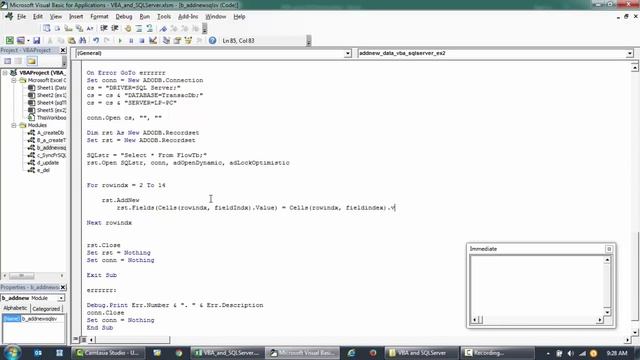Close the Project Explorer panel
The height and width of the screenshot is (360, 640).
pos(63,50)
